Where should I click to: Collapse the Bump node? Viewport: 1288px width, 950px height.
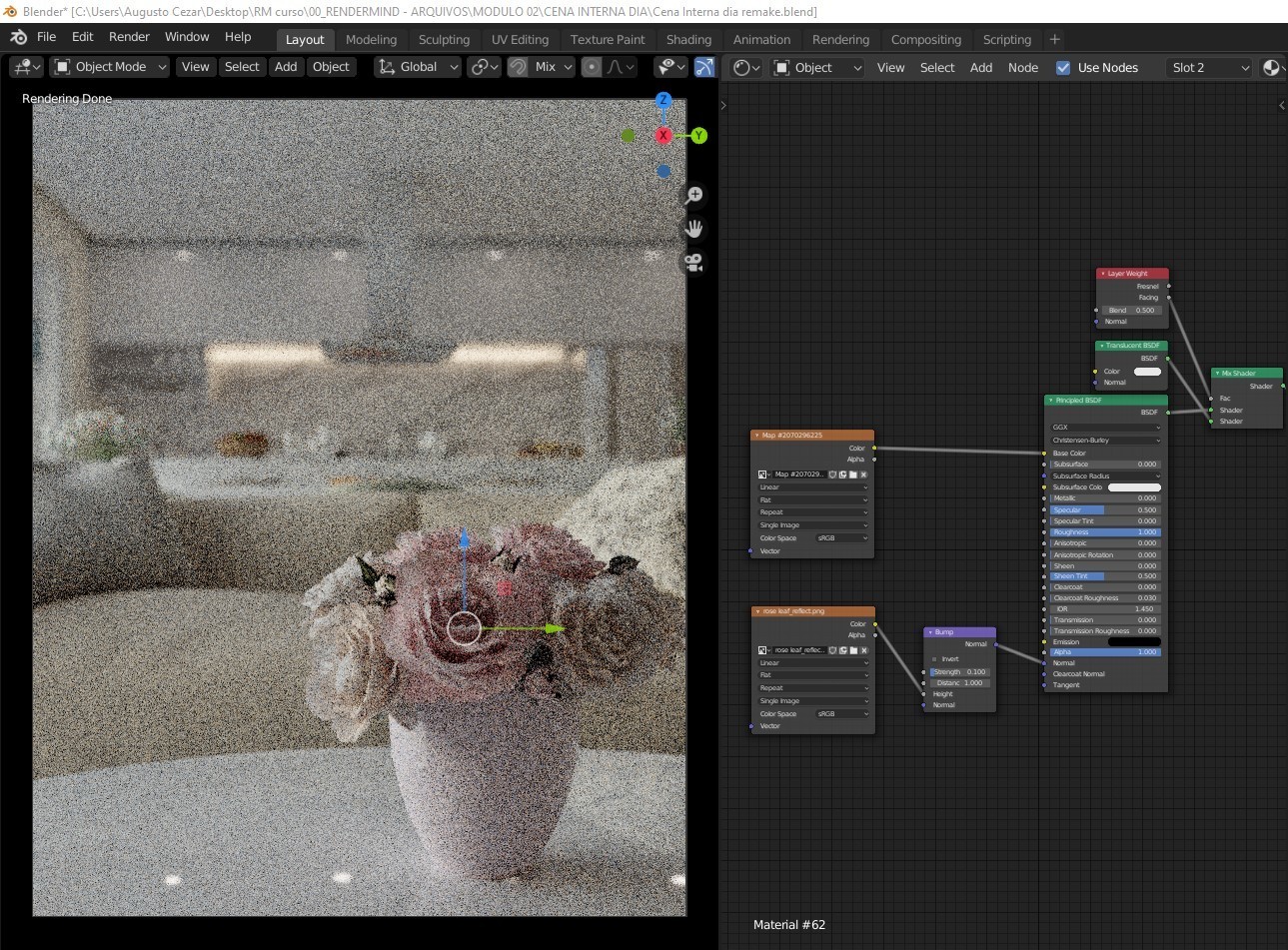930,632
